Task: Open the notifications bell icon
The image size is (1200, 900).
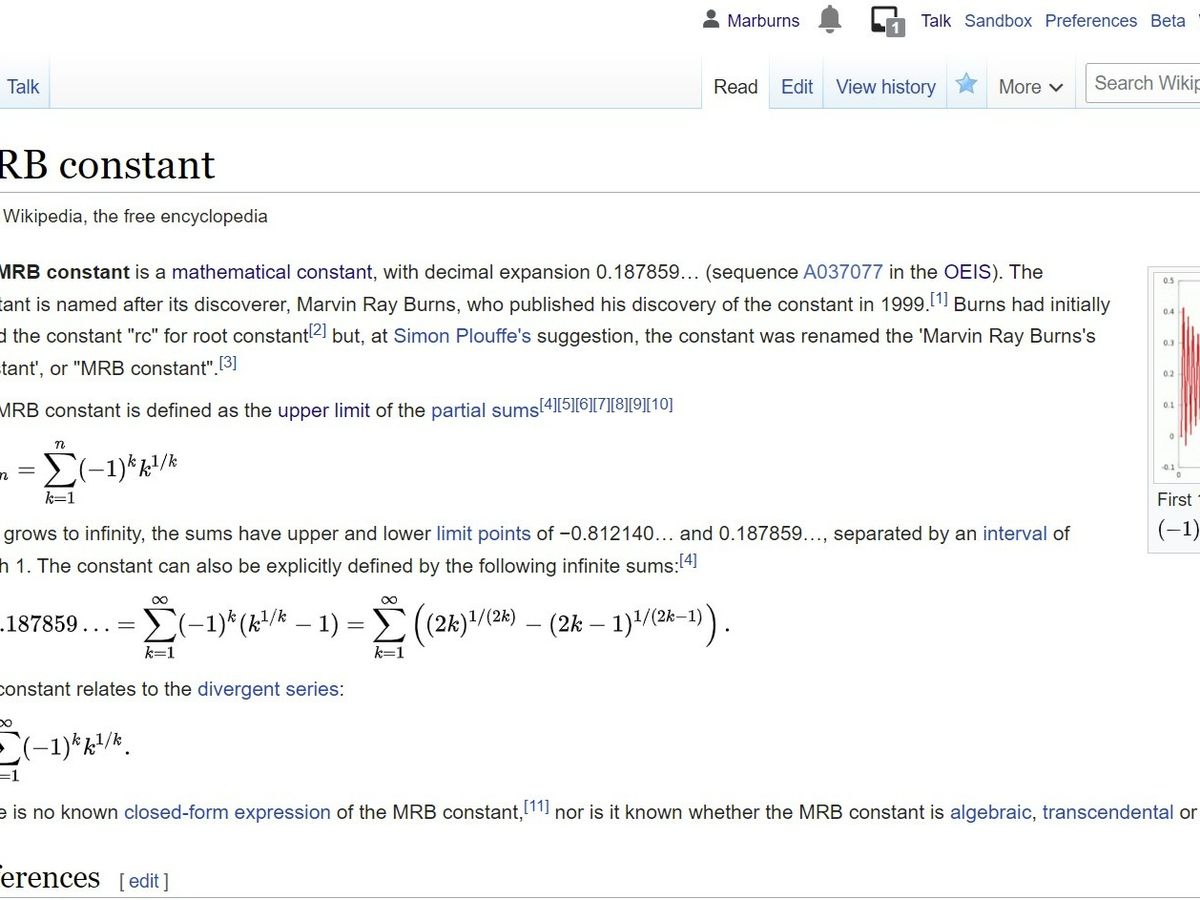Action: coord(830,20)
